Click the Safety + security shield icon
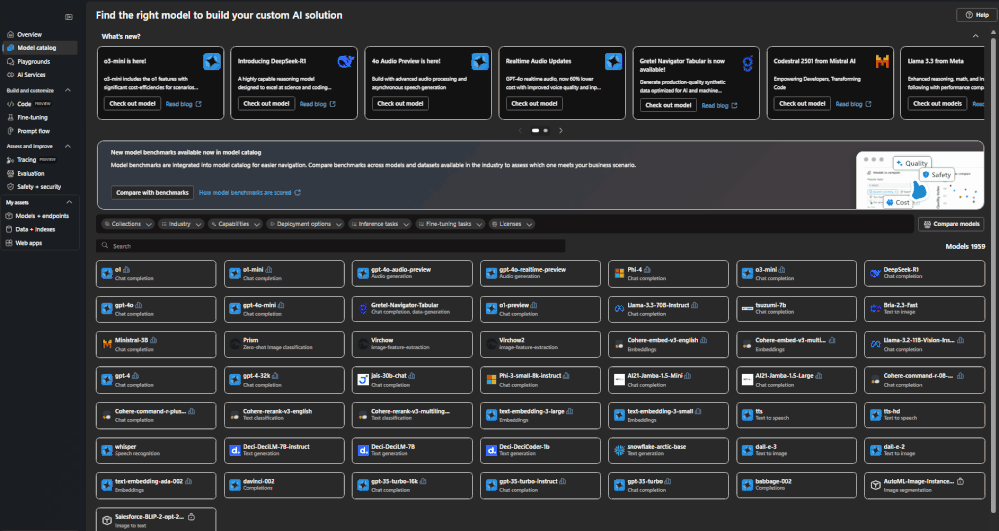Screen dimensions: 999x531 click(10, 187)
